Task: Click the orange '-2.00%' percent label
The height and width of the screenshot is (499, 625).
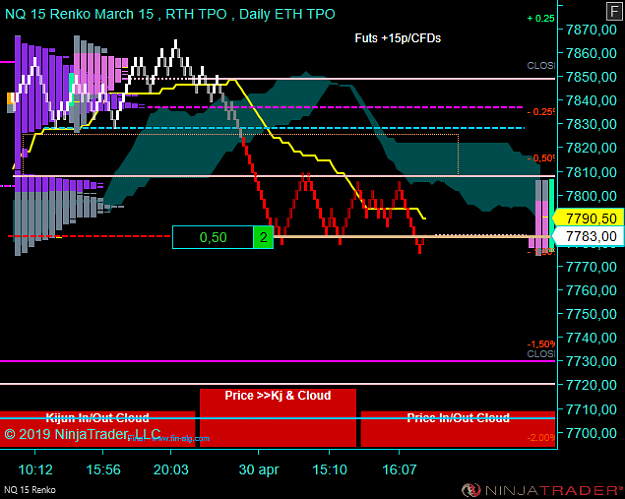Action: point(541,438)
